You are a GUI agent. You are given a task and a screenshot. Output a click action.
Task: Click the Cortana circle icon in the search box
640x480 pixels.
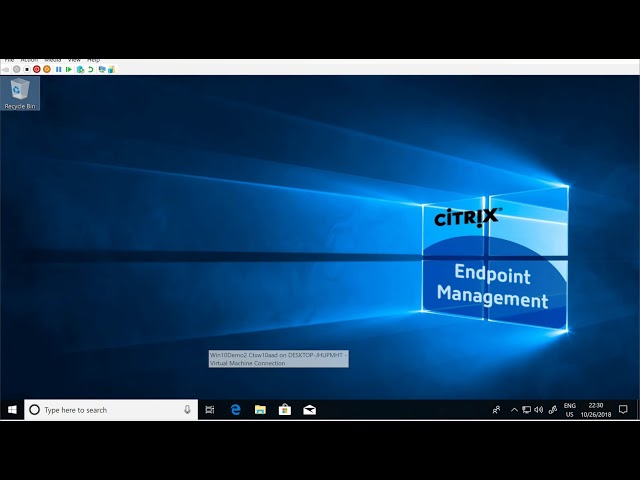coord(35,409)
